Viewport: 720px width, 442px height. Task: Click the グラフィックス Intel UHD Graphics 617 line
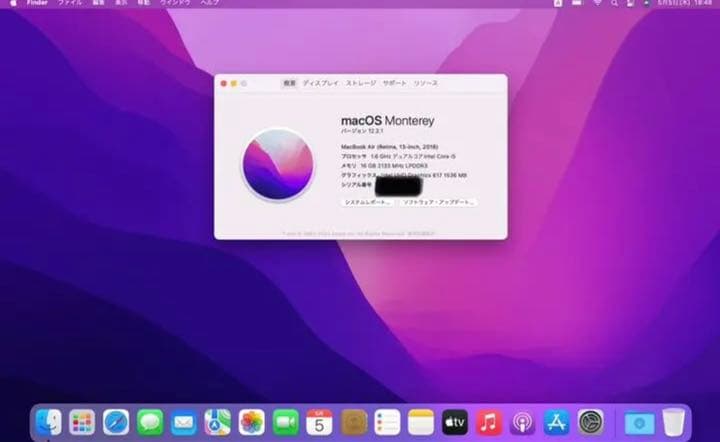pyautogui.click(x=404, y=175)
